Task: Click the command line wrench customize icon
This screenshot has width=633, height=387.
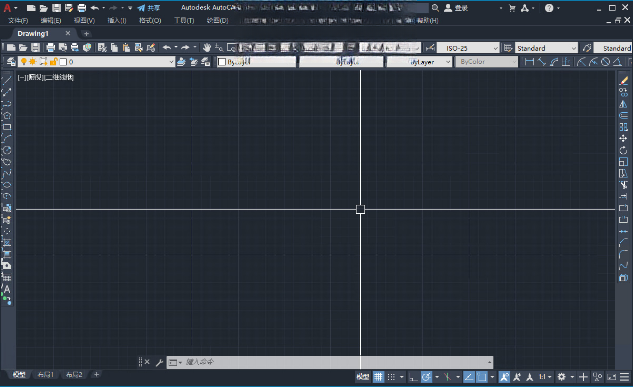Action: [159, 362]
